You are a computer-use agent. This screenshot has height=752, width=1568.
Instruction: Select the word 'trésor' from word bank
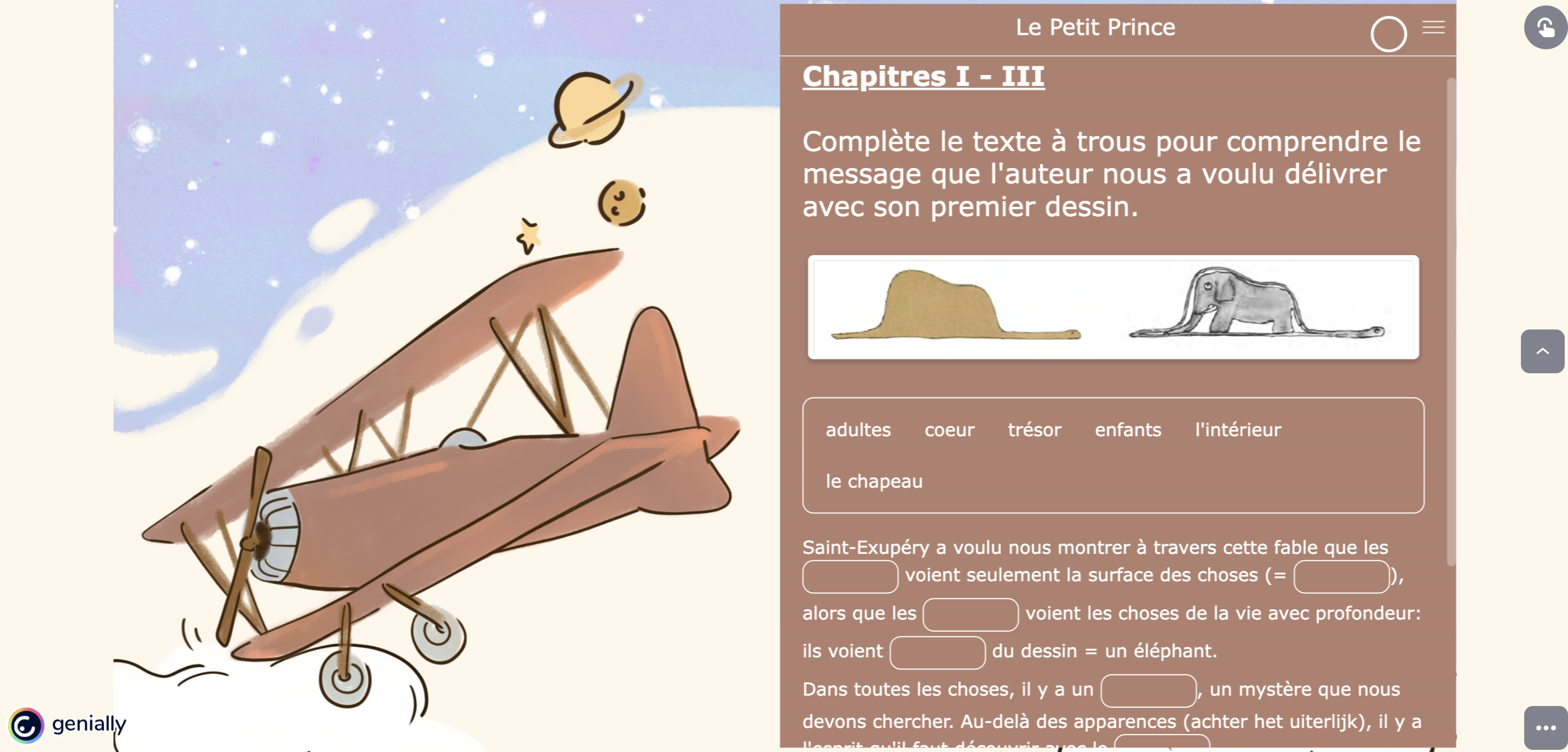[1033, 429]
